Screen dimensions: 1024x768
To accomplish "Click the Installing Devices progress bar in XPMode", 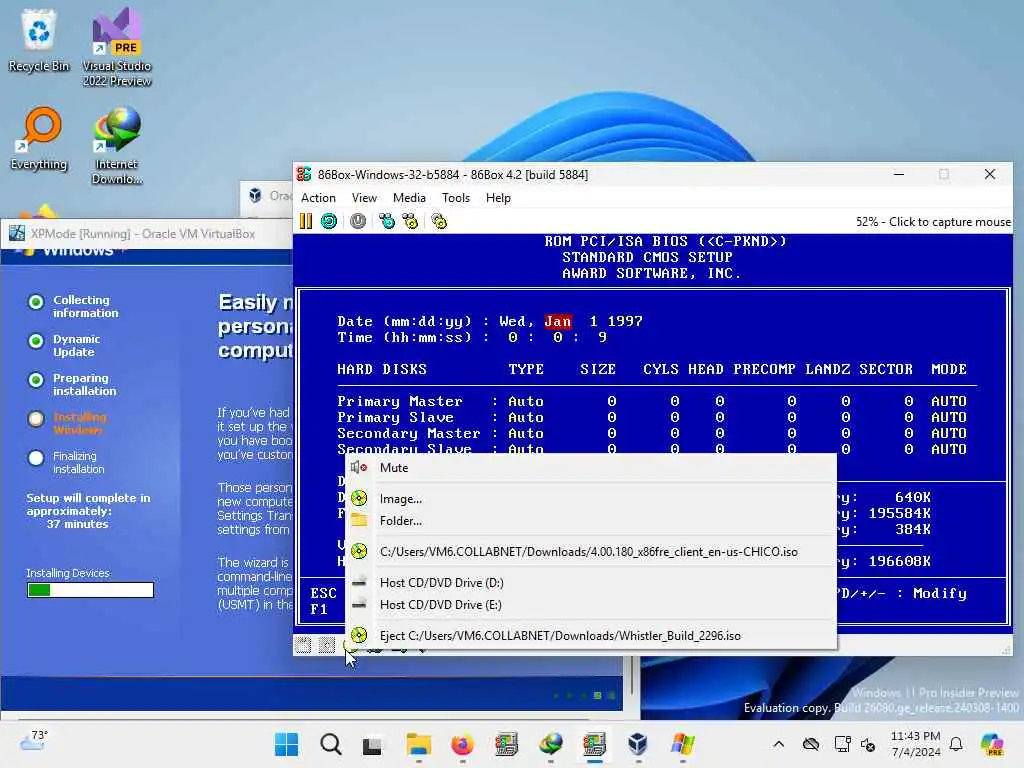I will [x=90, y=590].
